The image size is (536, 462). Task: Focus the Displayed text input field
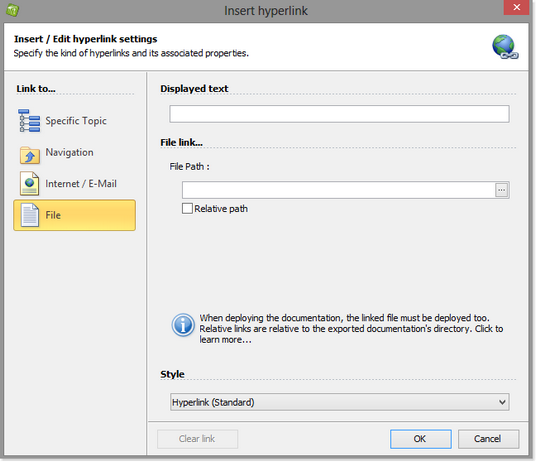tap(339, 114)
